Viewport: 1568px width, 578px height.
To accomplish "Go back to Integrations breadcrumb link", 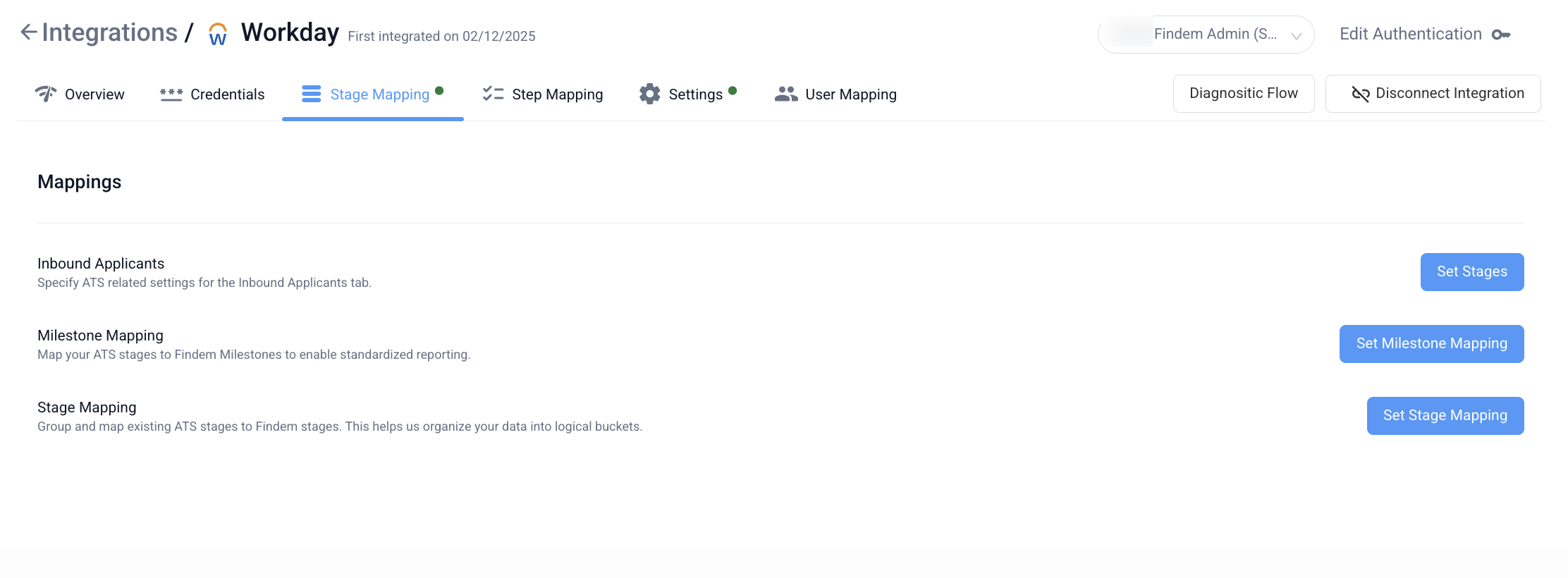I will tap(109, 32).
